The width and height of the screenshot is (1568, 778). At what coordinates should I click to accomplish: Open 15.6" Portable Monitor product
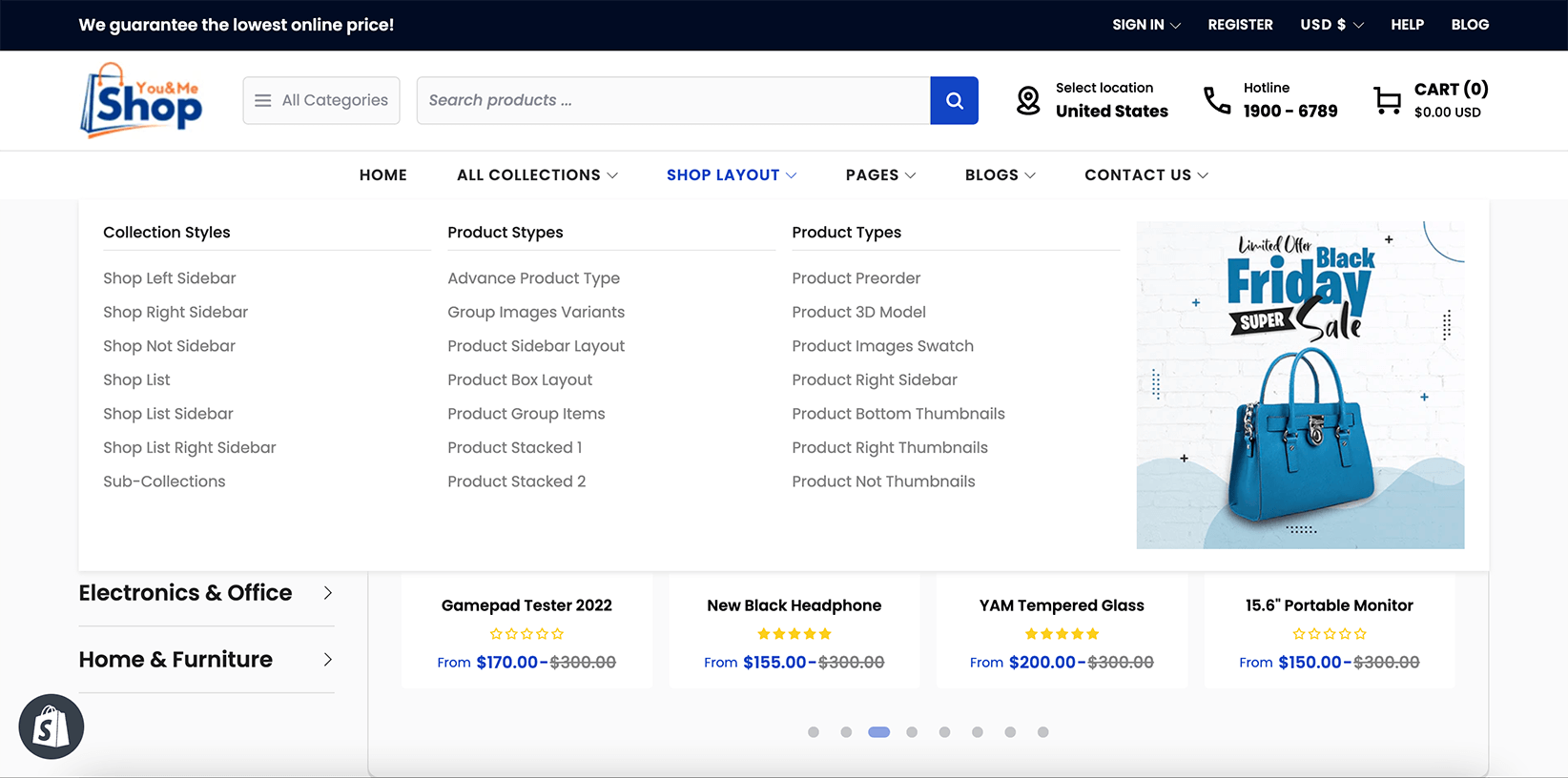(x=1330, y=605)
